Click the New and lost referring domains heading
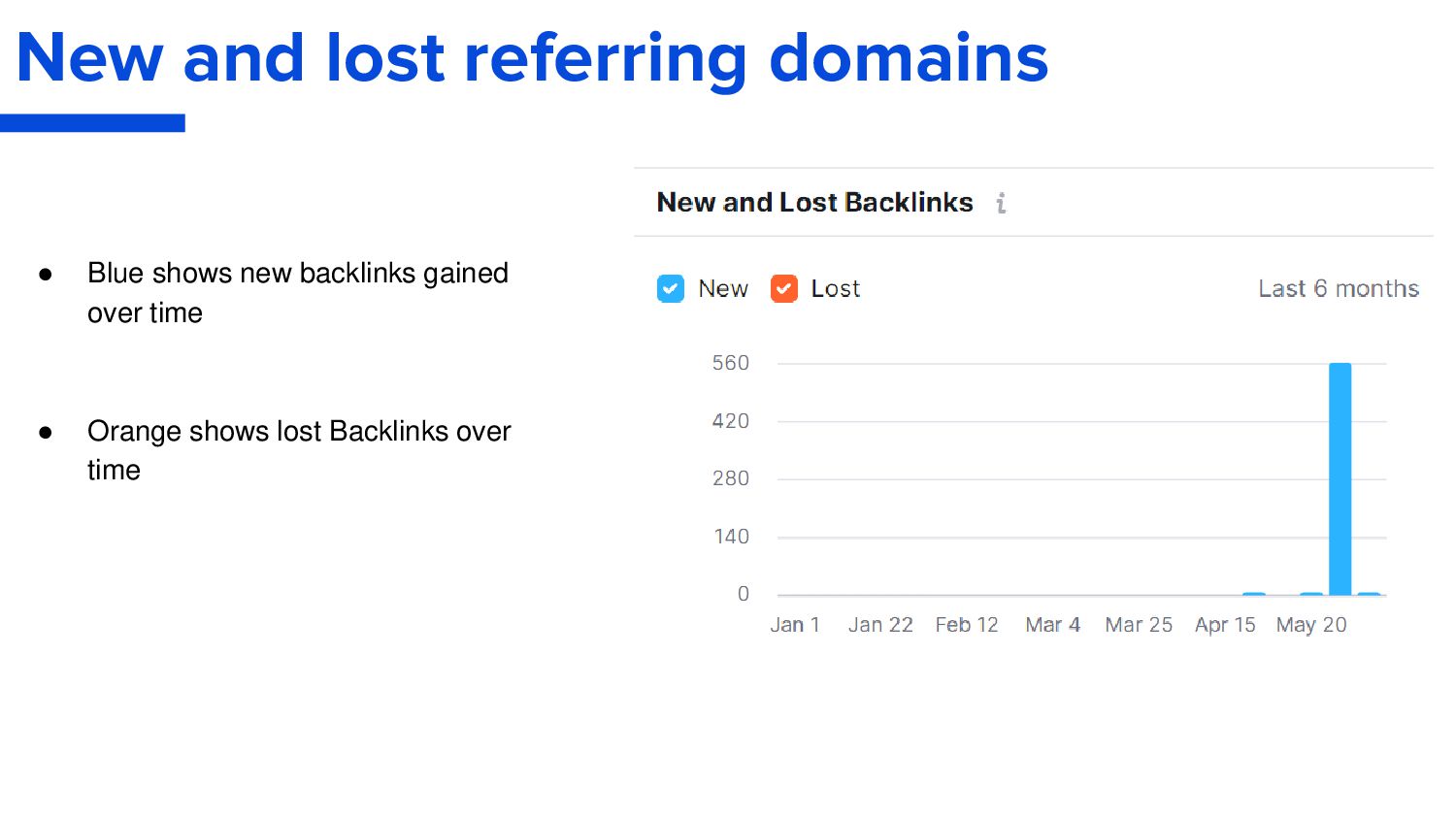This screenshot has height=819, width=1456. (x=532, y=58)
